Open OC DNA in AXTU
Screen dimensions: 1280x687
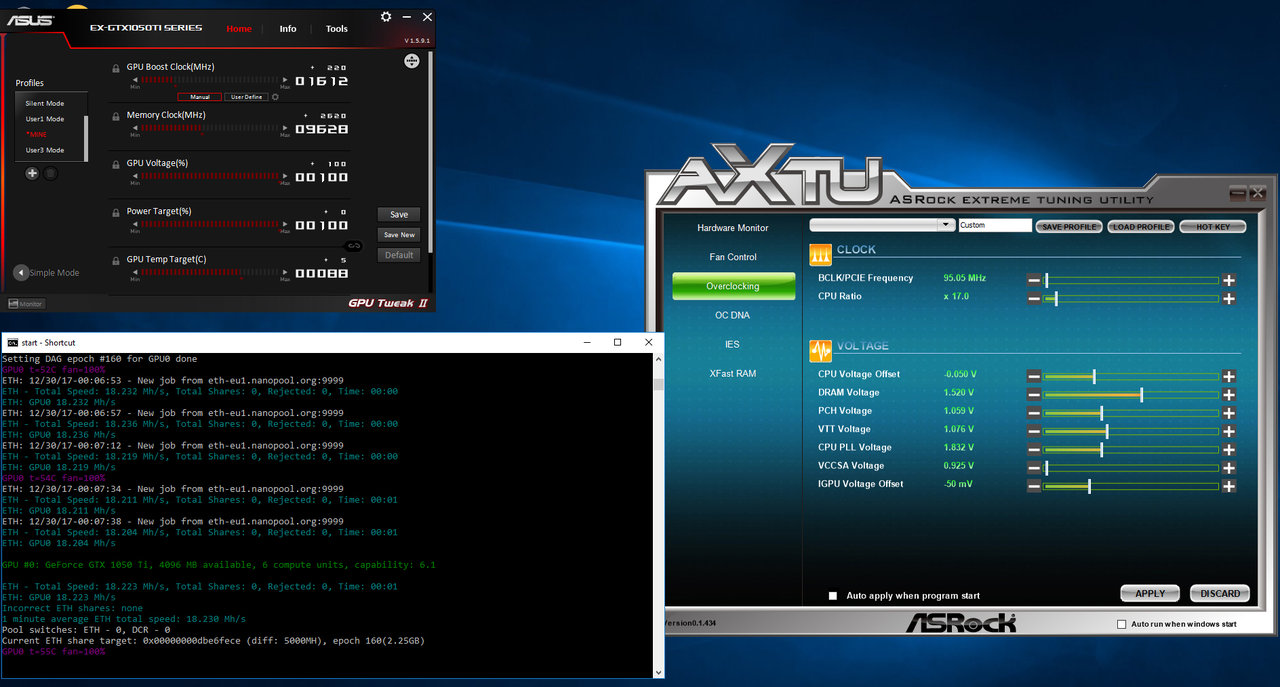733,315
